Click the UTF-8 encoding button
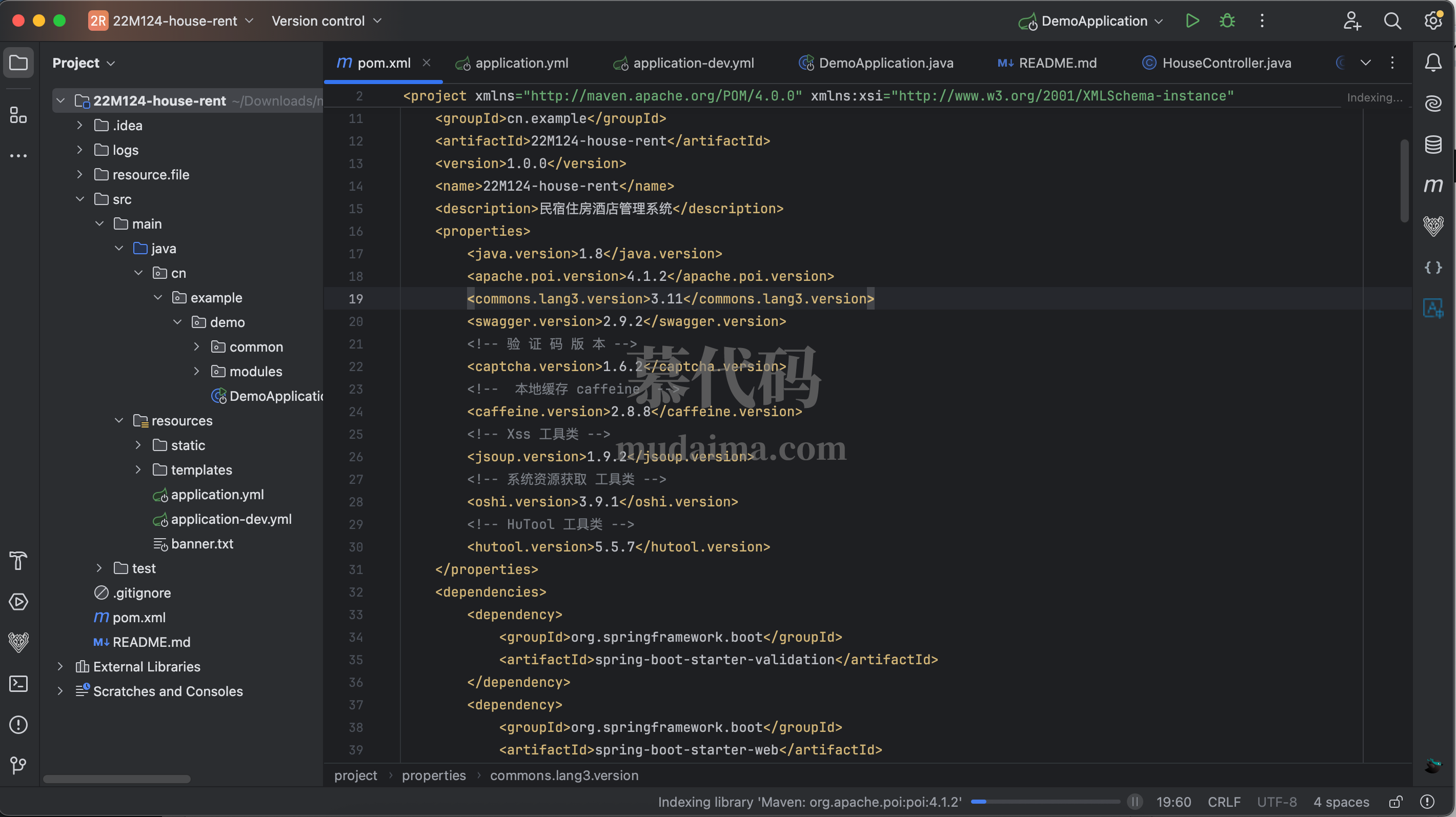 tap(1276, 802)
